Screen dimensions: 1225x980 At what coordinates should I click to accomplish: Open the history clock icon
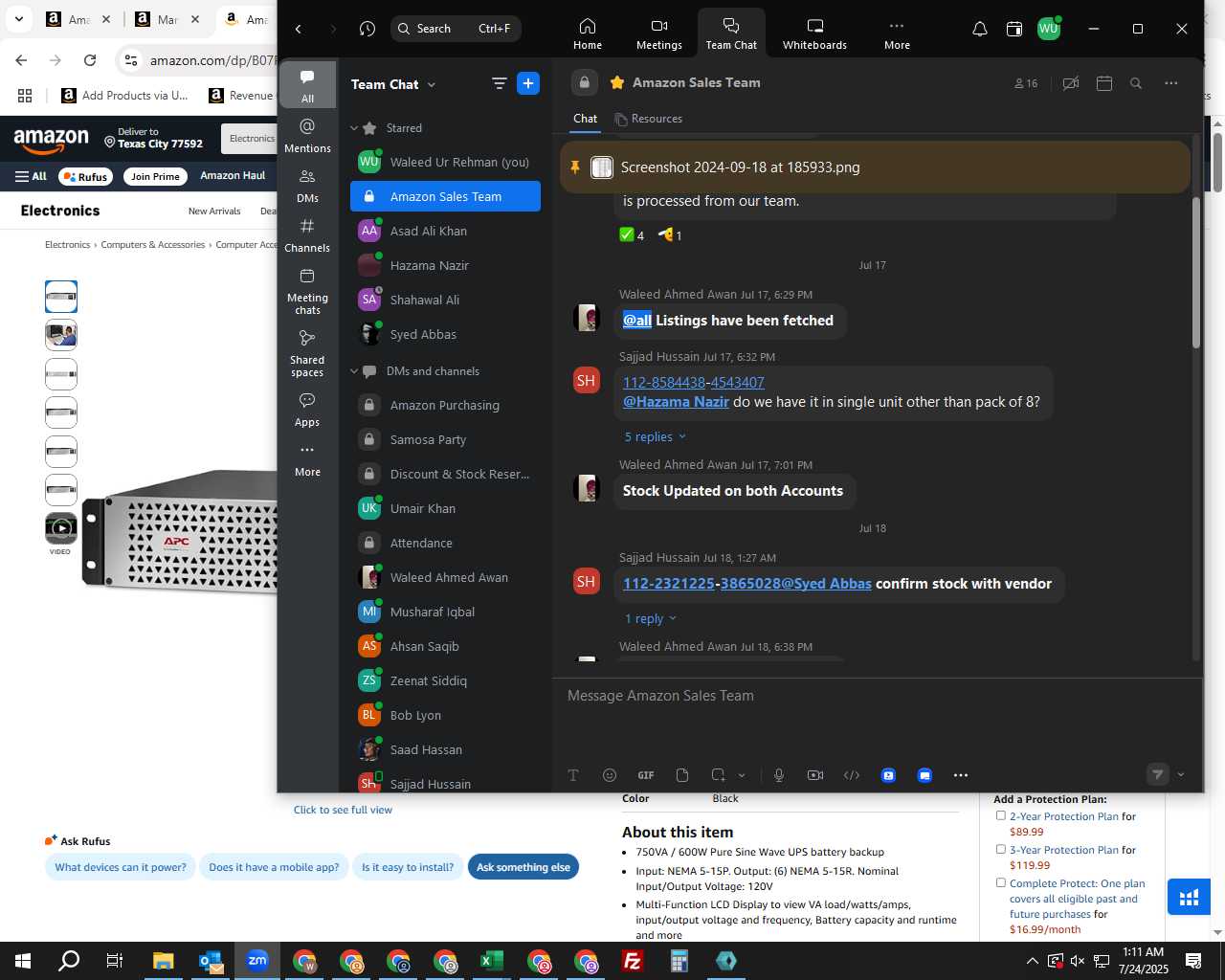367,29
